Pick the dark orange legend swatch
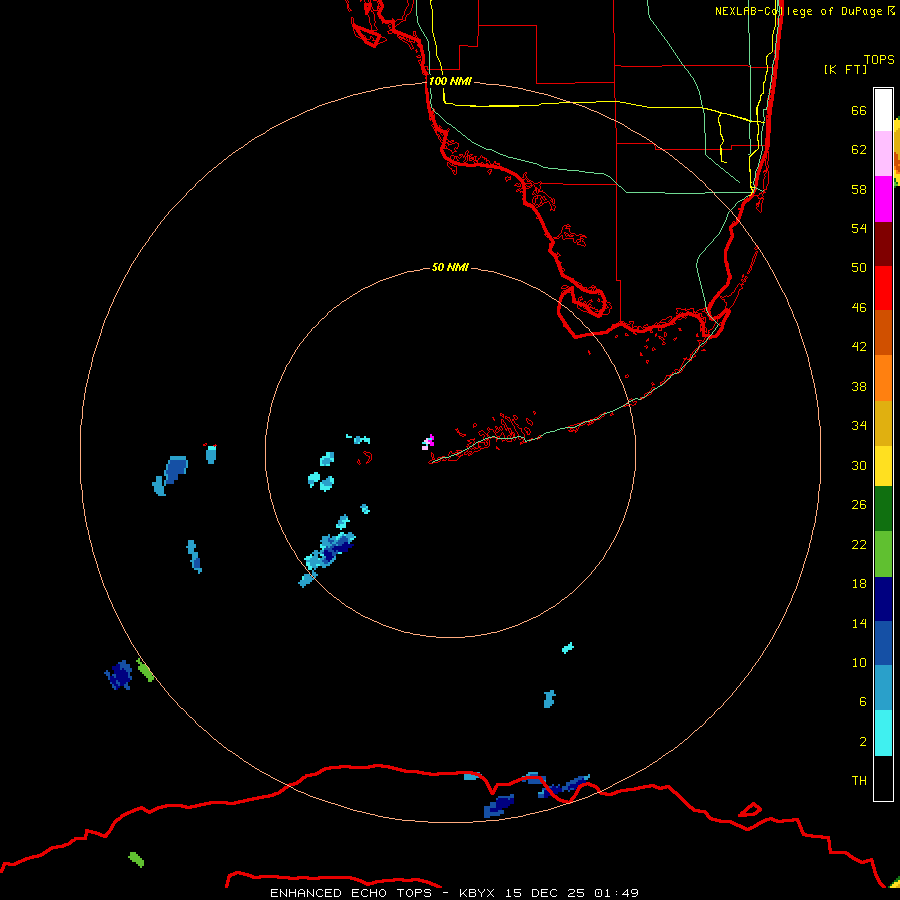The image size is (900, 900). [x=883, y=333]
